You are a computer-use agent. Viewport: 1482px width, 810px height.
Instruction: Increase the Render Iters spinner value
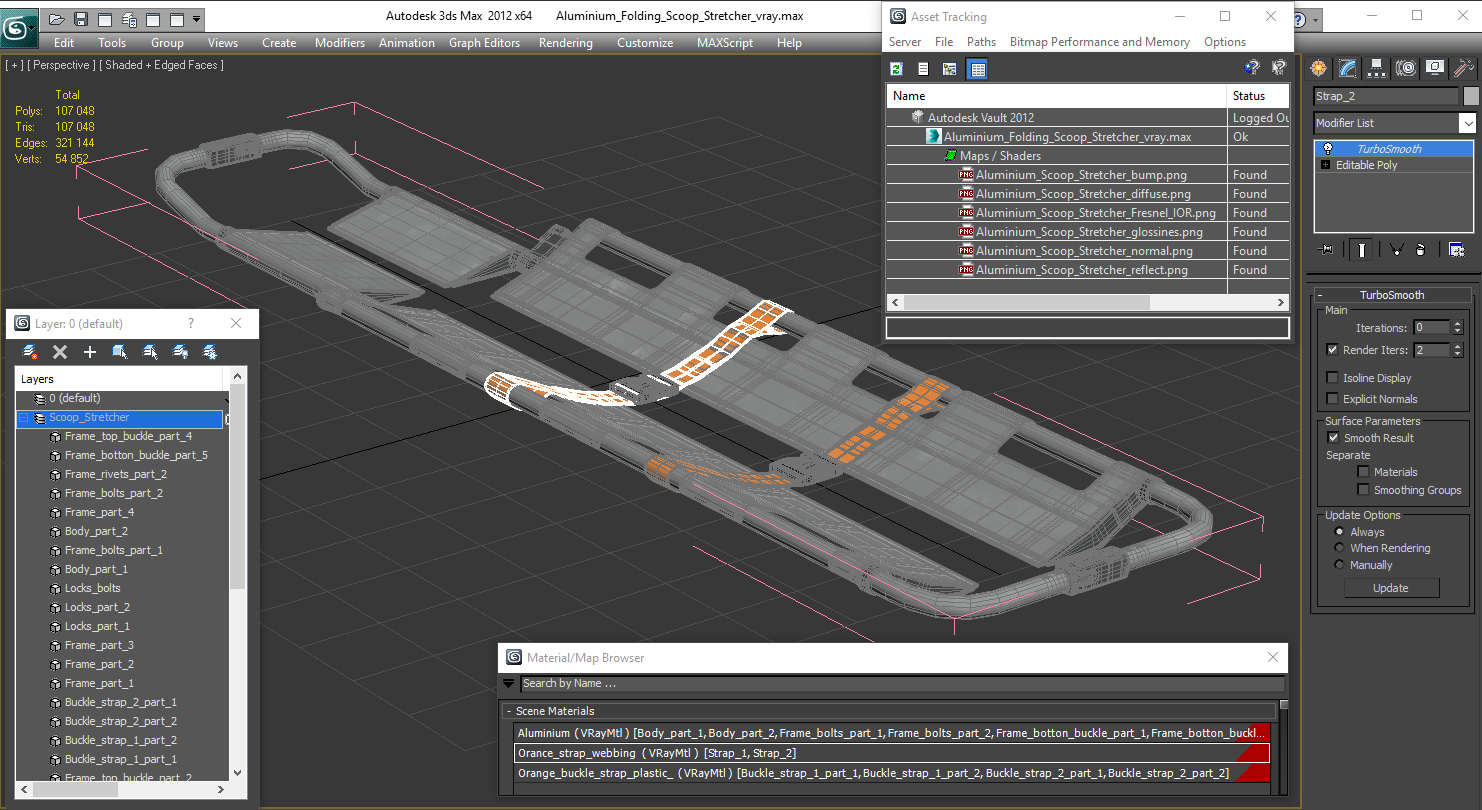[x=1457, y=346]
